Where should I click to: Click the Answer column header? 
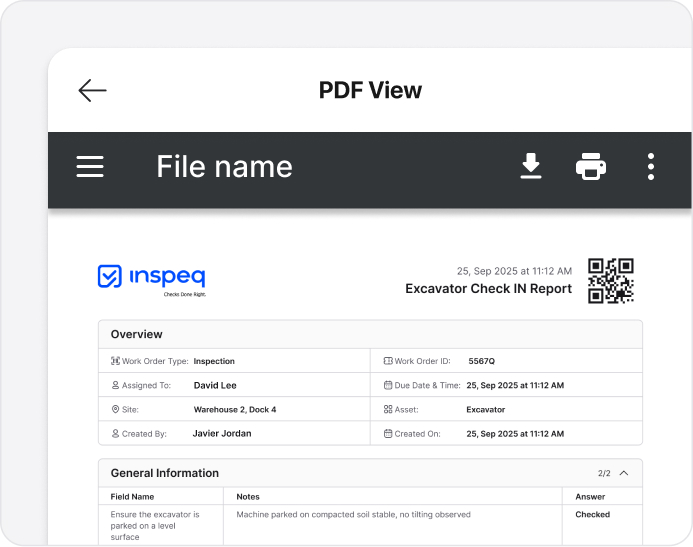590,497
